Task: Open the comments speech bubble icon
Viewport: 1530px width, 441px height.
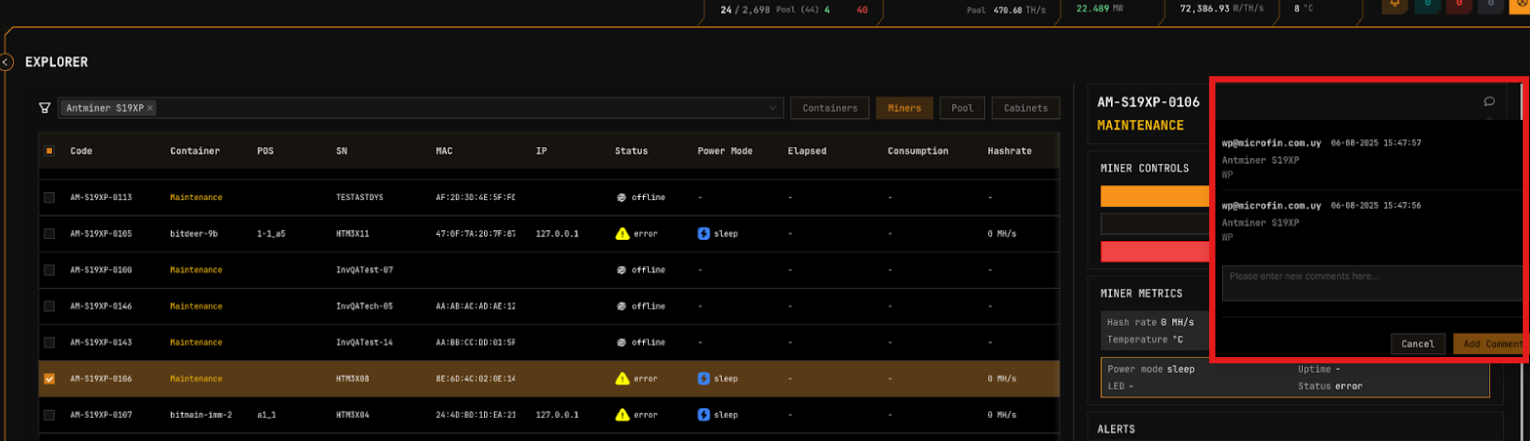Action: pos(1489,101)
